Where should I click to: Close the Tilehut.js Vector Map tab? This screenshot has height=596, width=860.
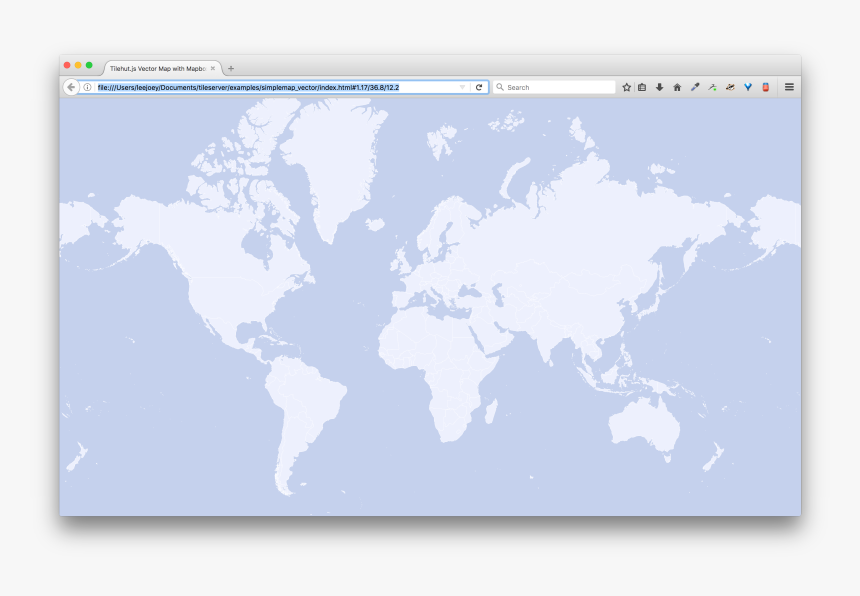click(x=213, y=69)
